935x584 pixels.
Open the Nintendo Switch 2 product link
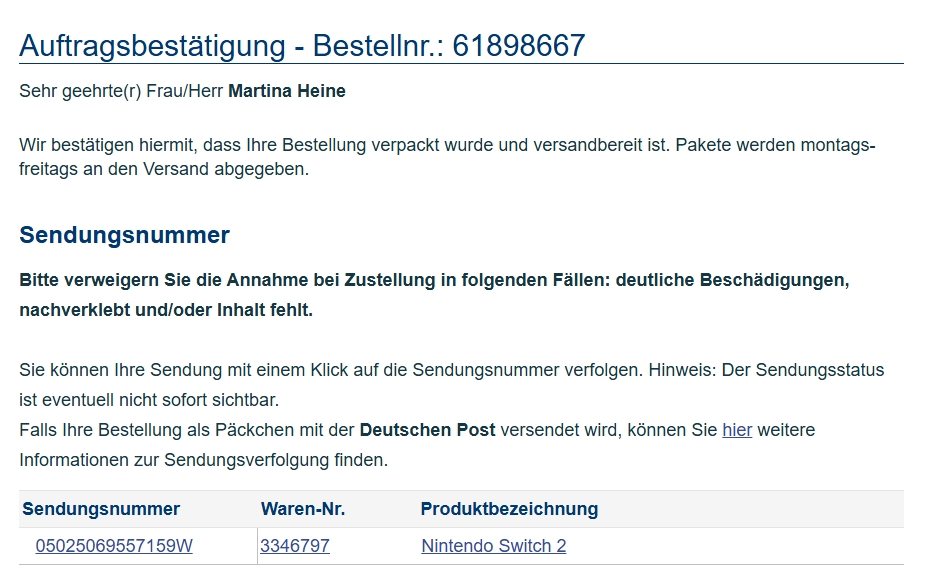493,546
